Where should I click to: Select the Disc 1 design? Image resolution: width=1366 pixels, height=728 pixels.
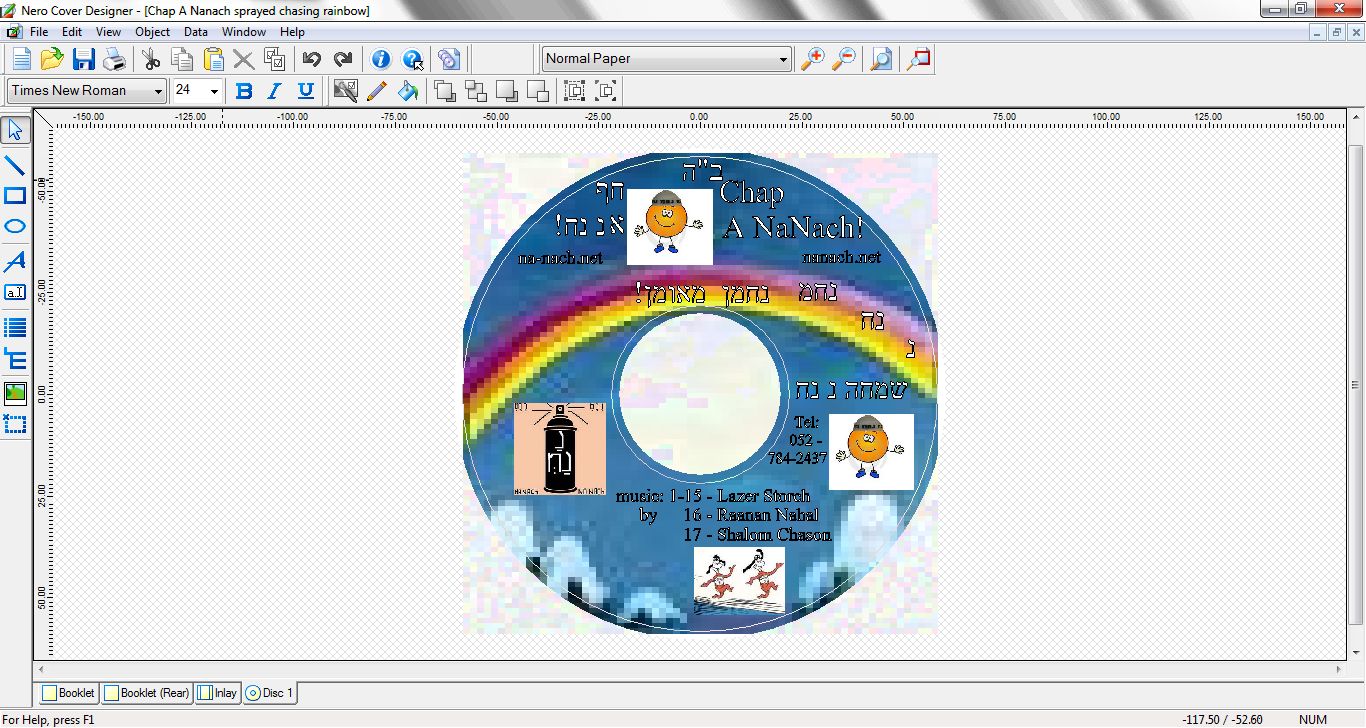pyautogui.click(x=269, y=692)
